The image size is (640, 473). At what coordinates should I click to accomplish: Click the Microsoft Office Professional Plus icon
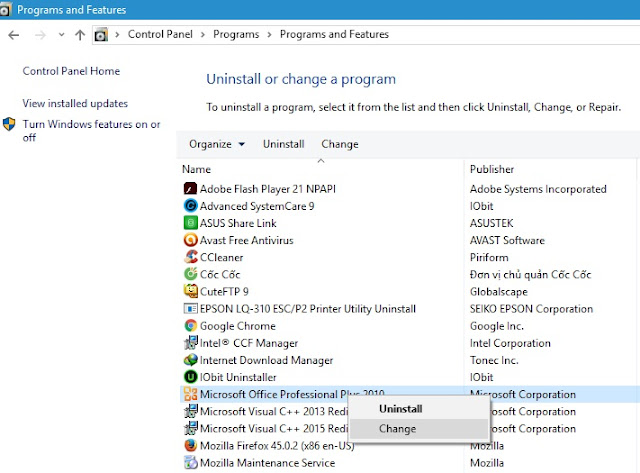190,394
